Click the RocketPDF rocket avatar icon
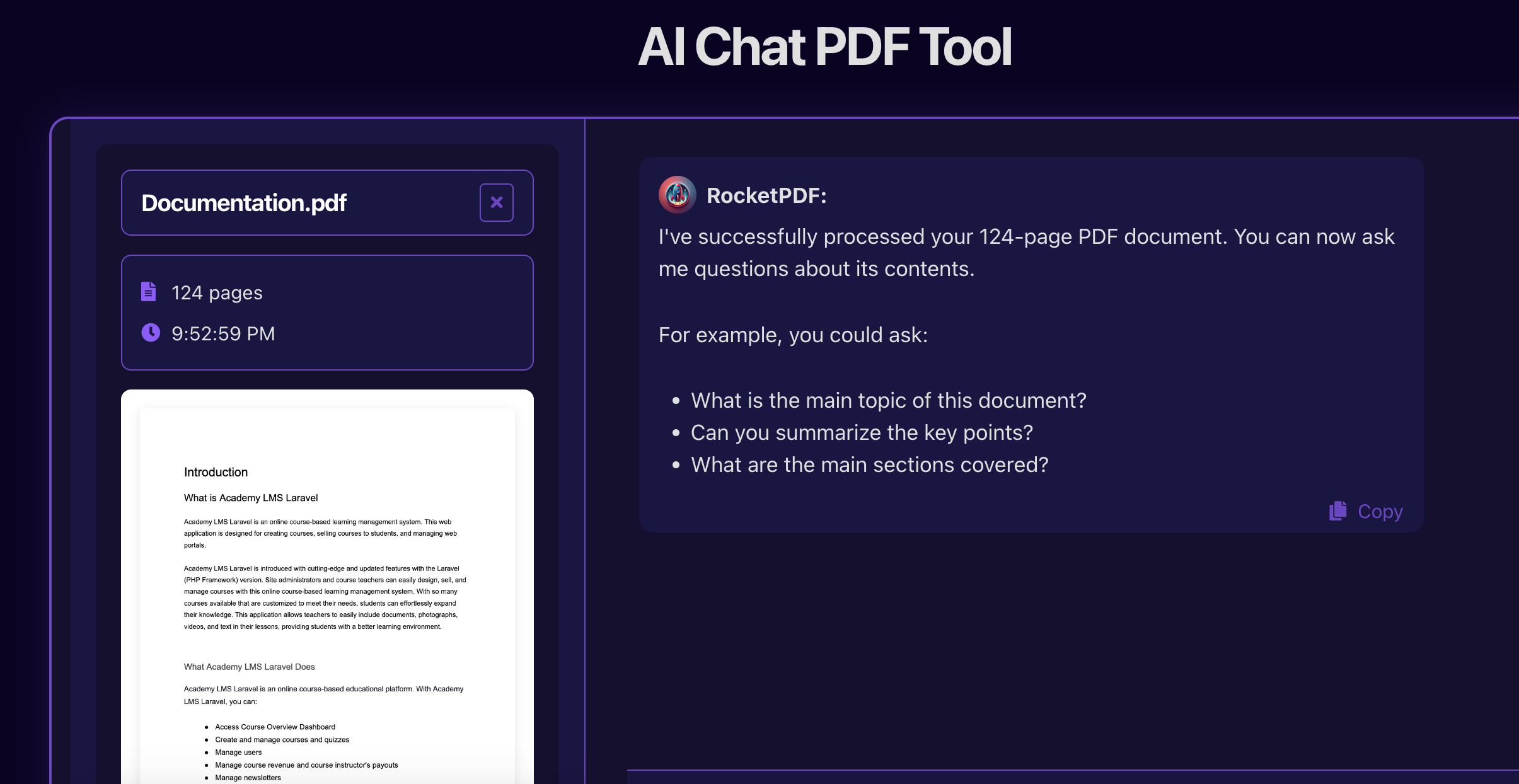The image size is (1519, 784). coord(677,195)
